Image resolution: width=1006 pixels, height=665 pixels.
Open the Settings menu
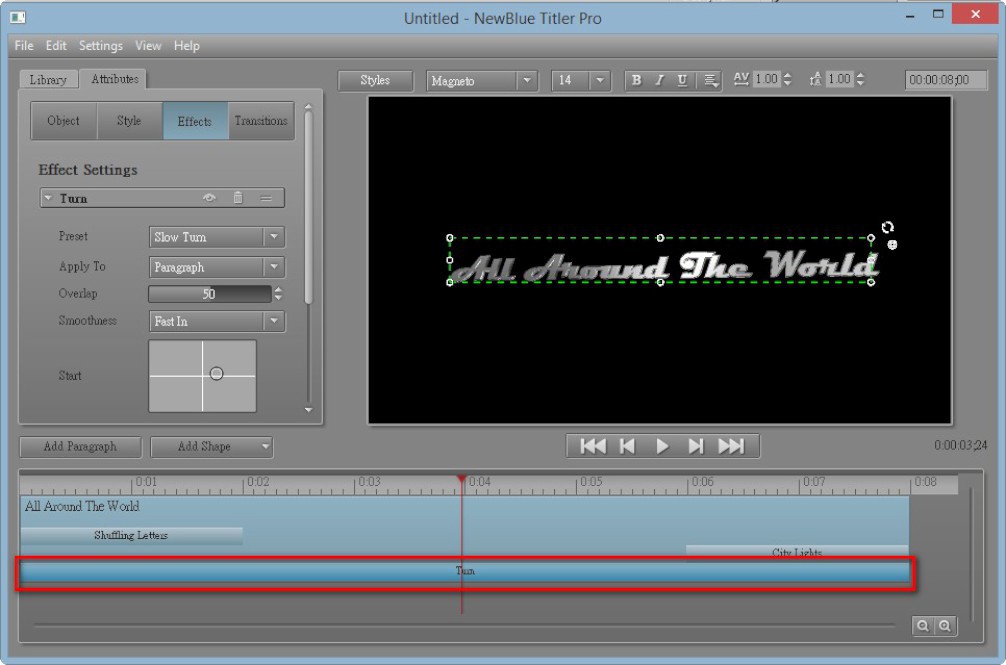click(x=101, y=46)
